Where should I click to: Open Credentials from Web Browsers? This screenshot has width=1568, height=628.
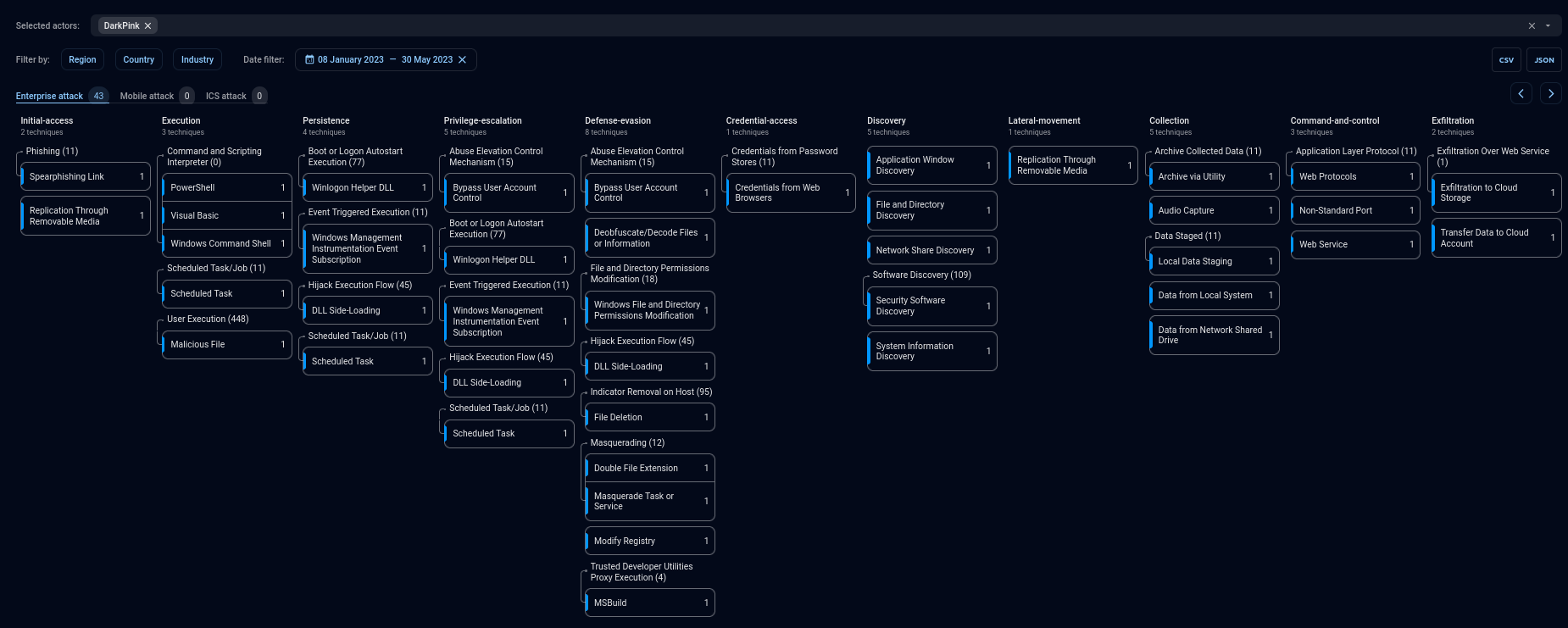click(x=792, y=192)
